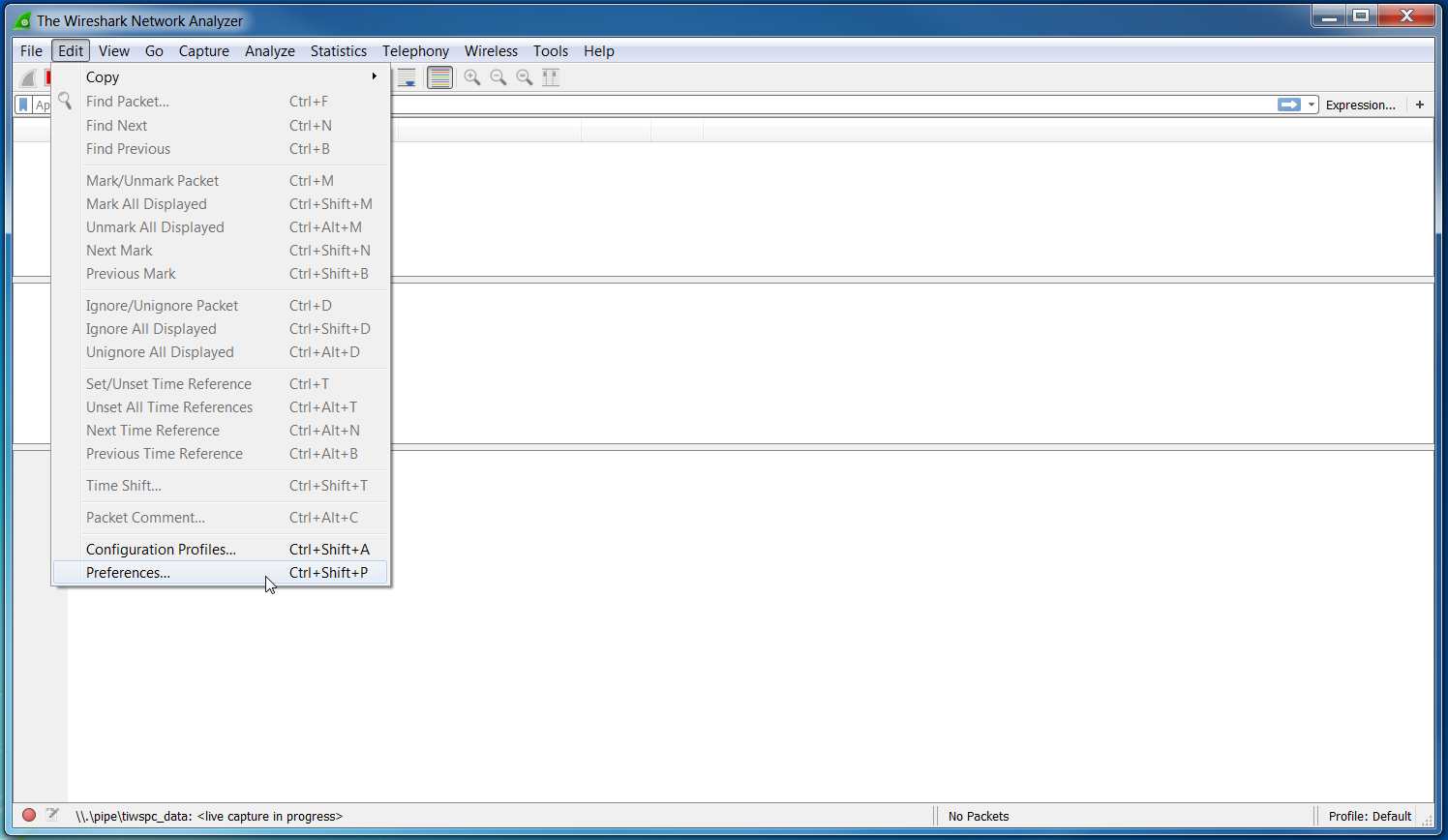The width and height of the screenshot is (1448, 840).
Task: Toggle the colorize packet list icon
Action: click(x=440, y=77)
